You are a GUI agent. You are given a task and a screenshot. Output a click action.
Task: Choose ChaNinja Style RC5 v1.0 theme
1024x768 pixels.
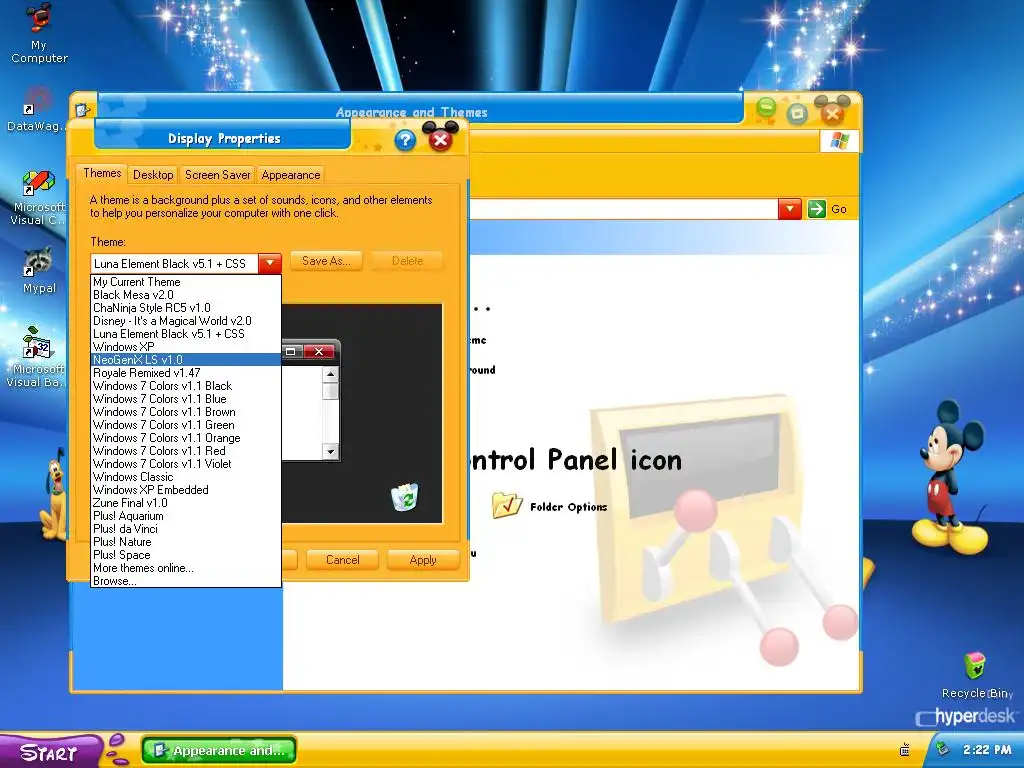[186, 308]
